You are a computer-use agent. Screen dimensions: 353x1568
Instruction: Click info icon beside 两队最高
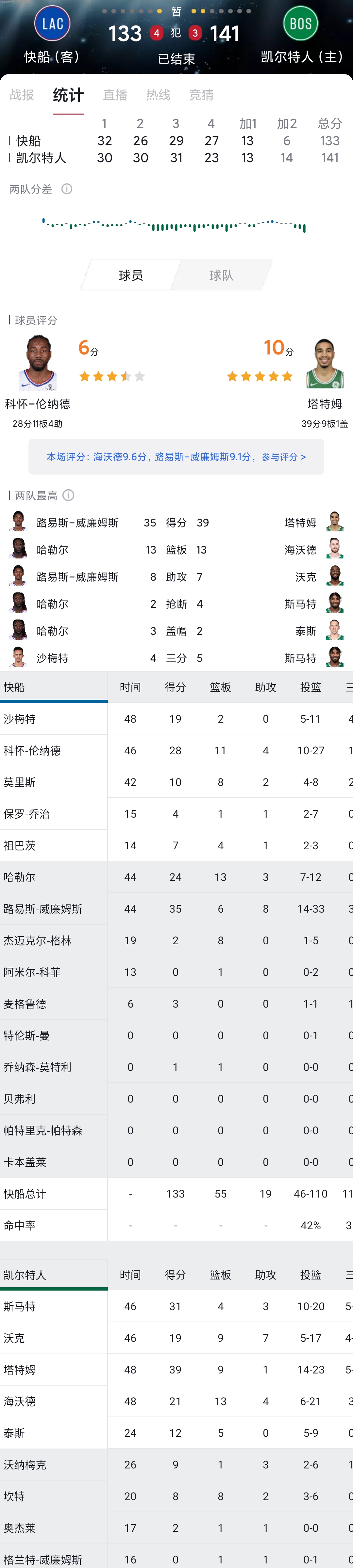pos(69,495)
